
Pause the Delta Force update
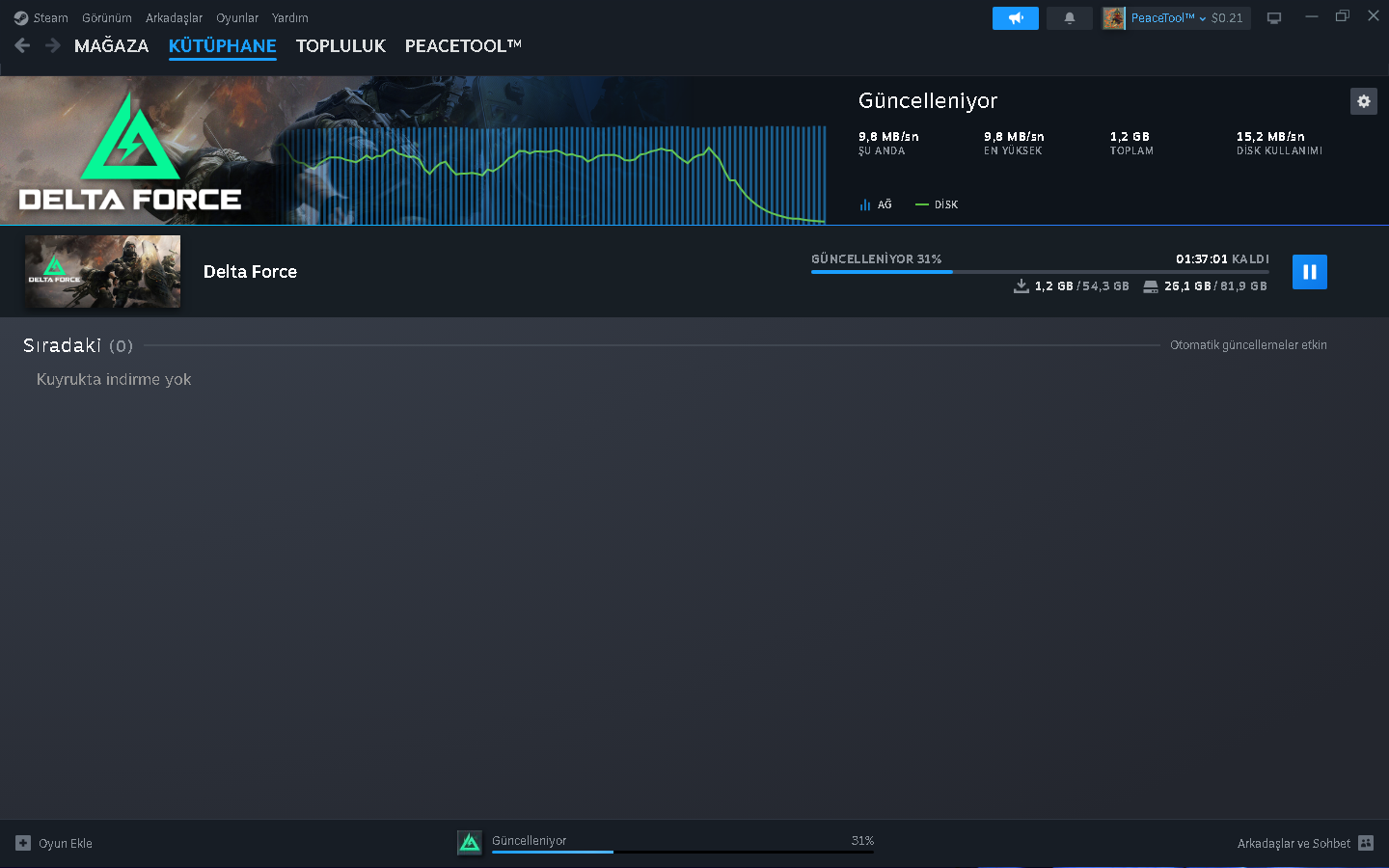tap(1309, 272)
